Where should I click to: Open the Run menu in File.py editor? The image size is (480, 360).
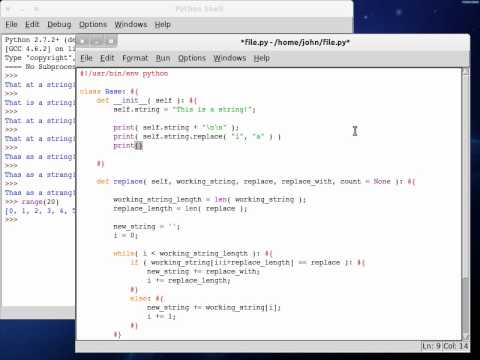click(163, 58)
